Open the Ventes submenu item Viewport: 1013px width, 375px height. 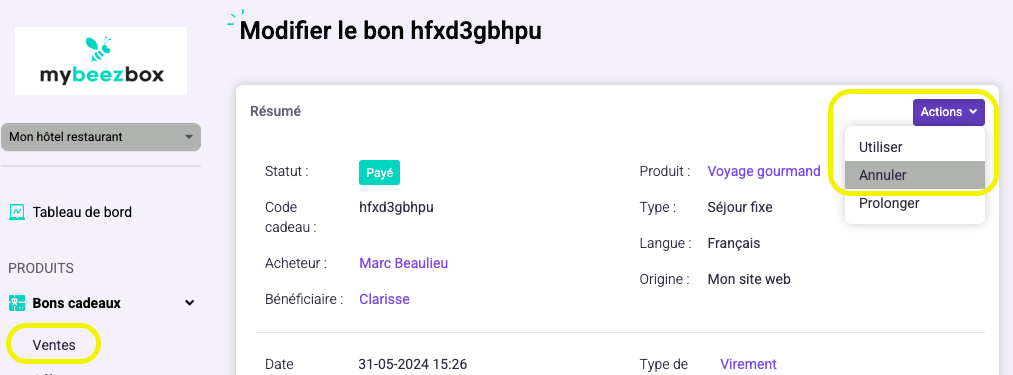click(x=54, y=345)
